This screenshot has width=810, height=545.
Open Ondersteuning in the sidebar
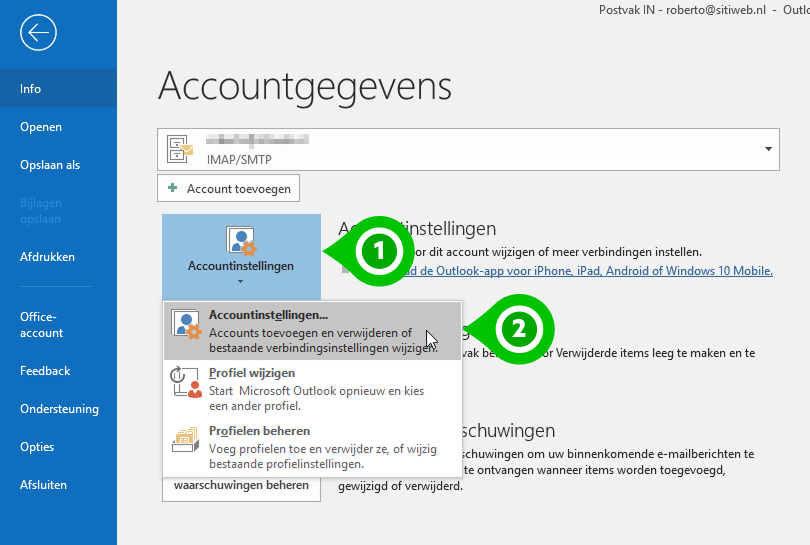tap(58, 409)
